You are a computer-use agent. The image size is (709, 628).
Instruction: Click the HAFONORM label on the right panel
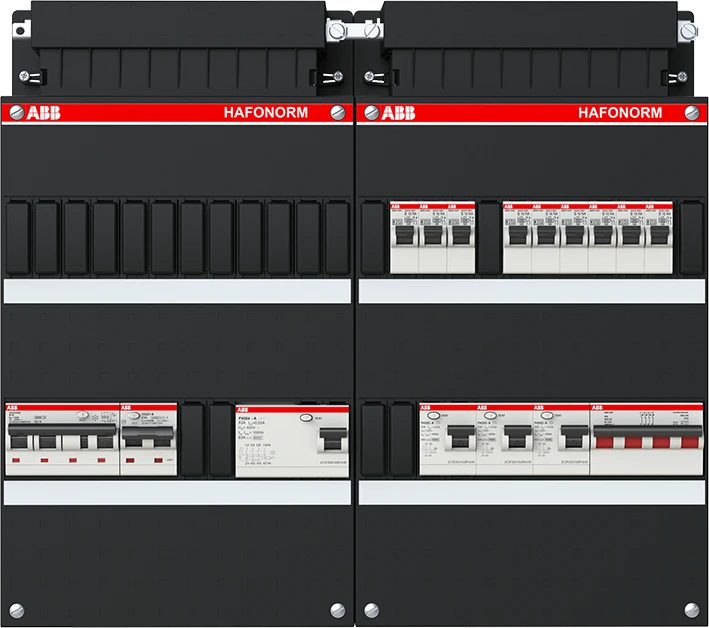click(620, 113)
